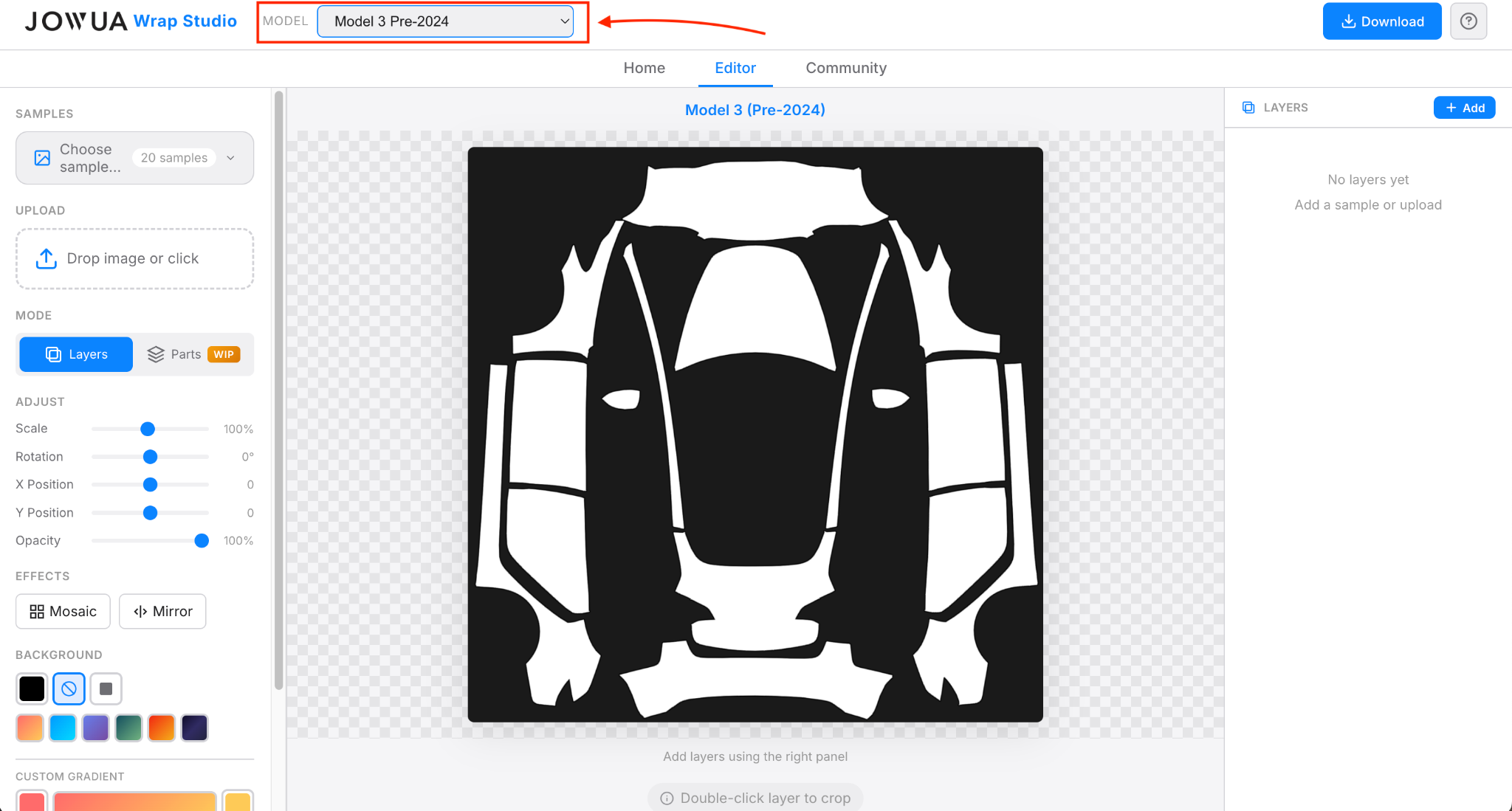Click the help question mark icon

click(x=1468, y=21)
